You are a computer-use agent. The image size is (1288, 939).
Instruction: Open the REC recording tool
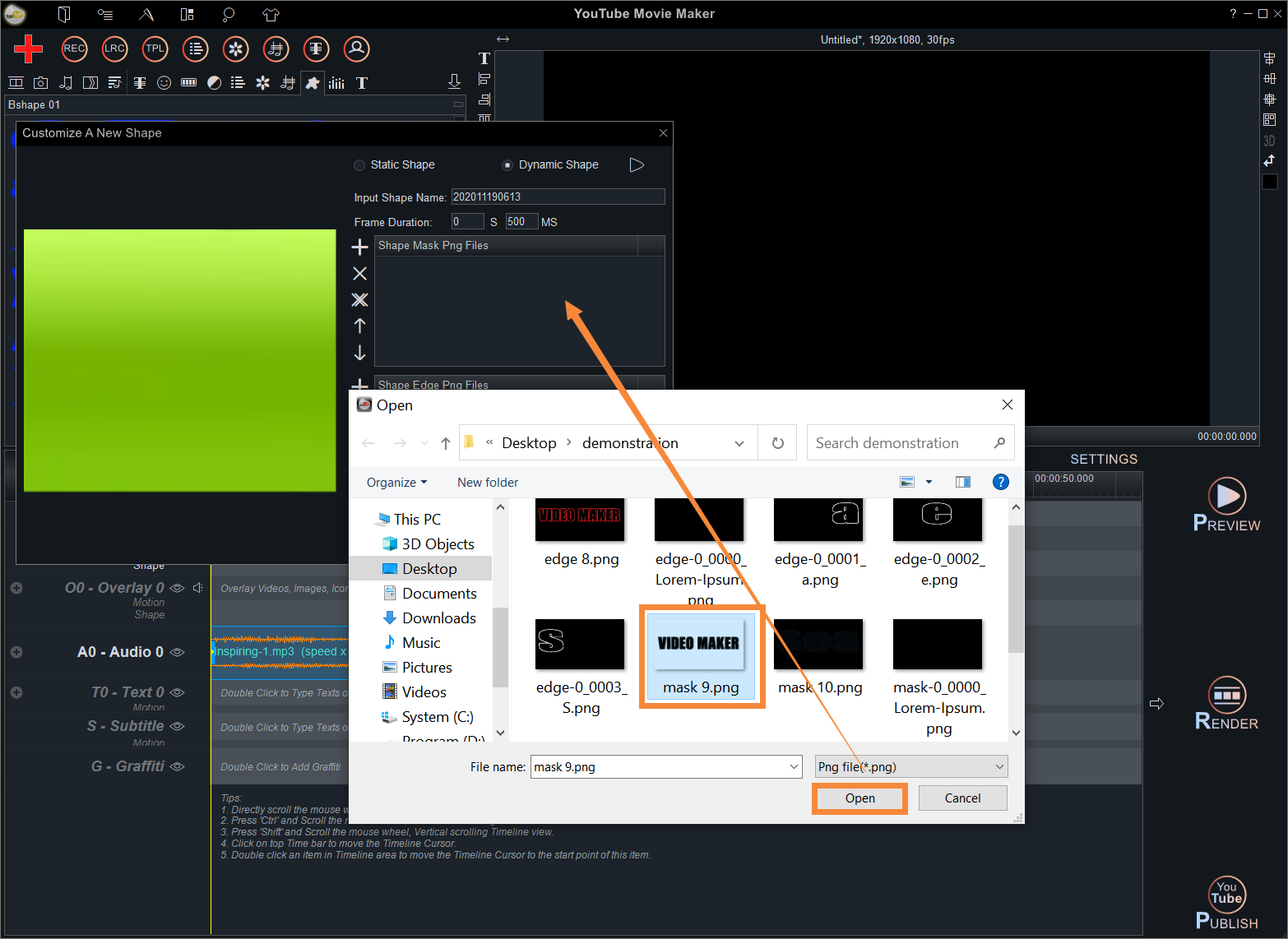point(74,49)
